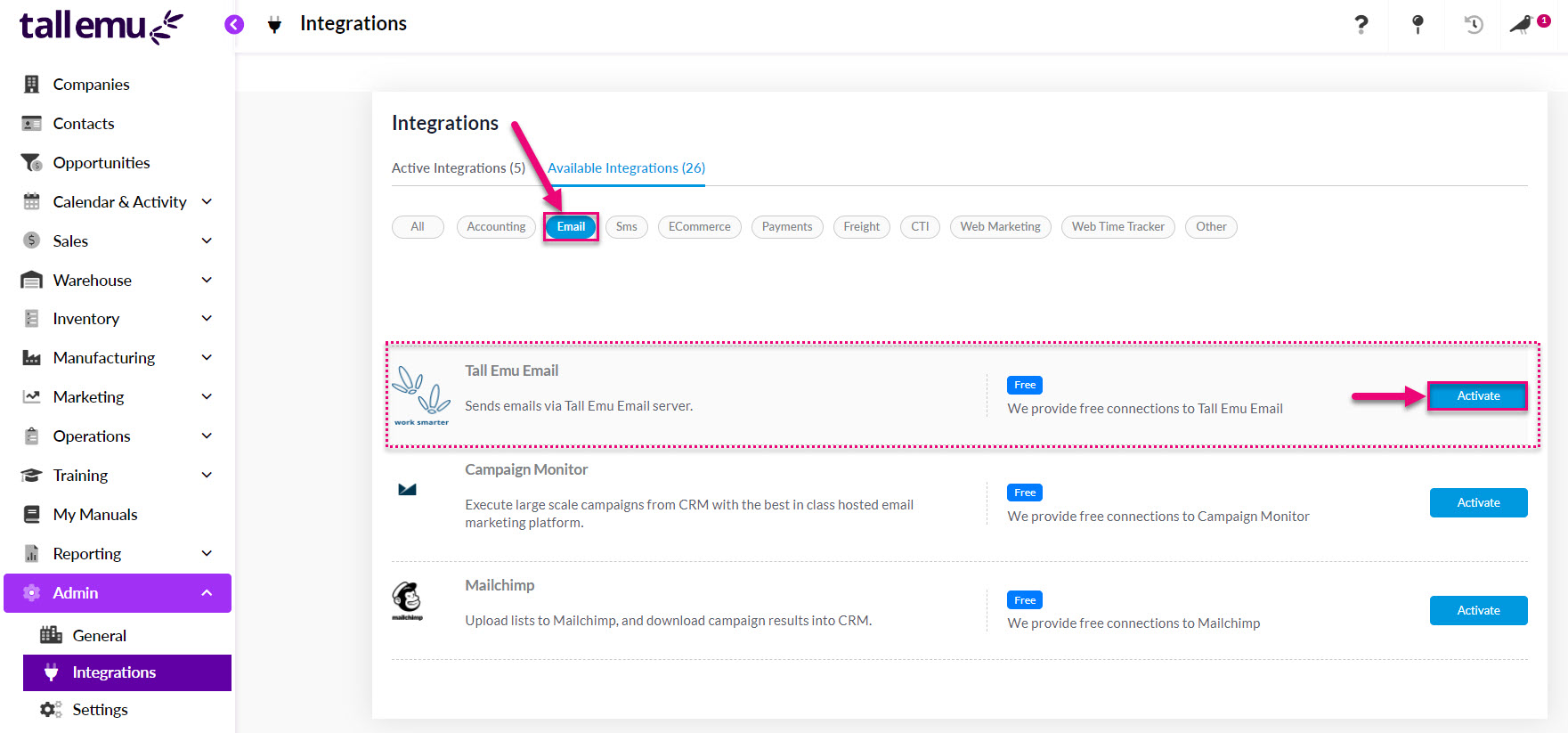Click the Inventory icon in sidebar
The width and height of the screenshot is (1568, 733).
click(x=32, y=318)
